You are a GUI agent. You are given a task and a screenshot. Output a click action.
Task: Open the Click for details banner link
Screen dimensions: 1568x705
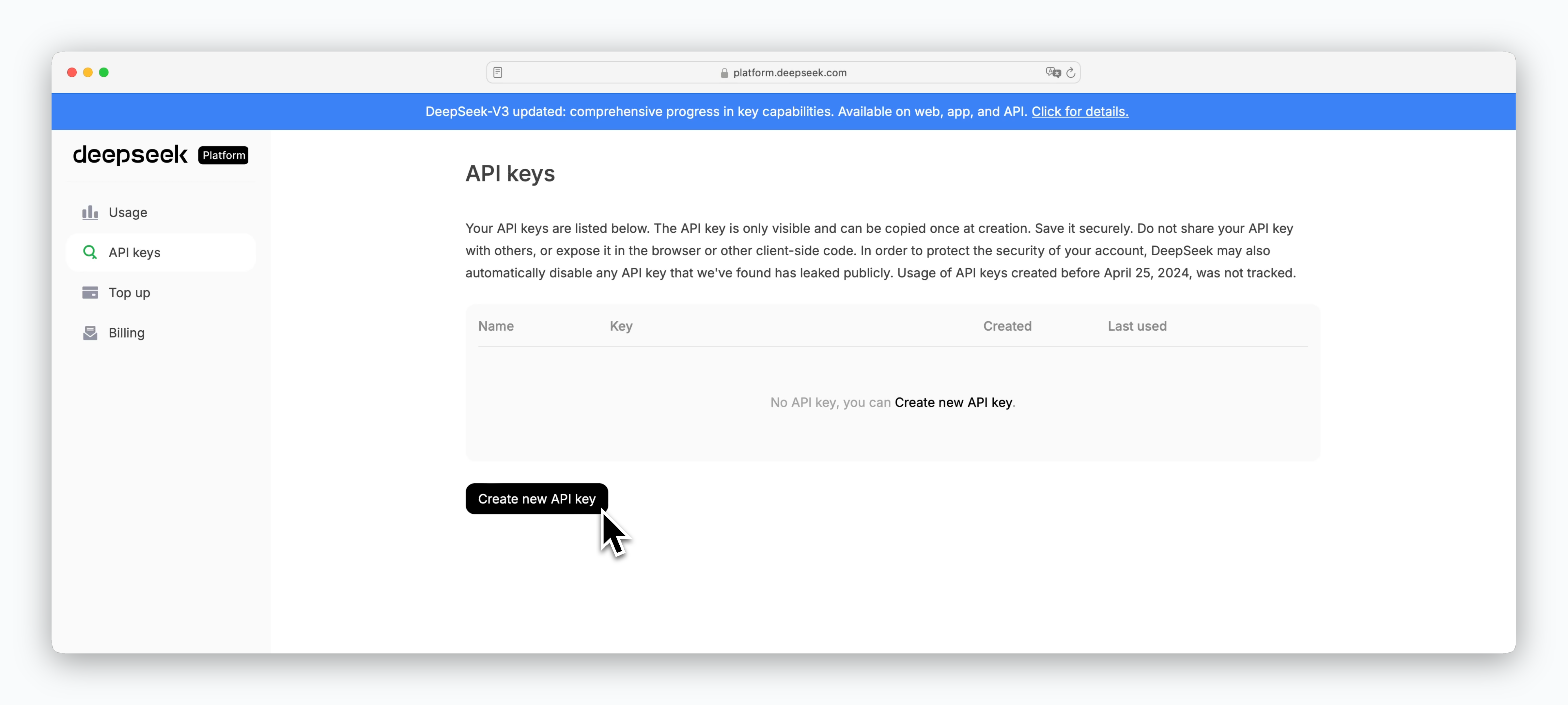point(1080,111)
